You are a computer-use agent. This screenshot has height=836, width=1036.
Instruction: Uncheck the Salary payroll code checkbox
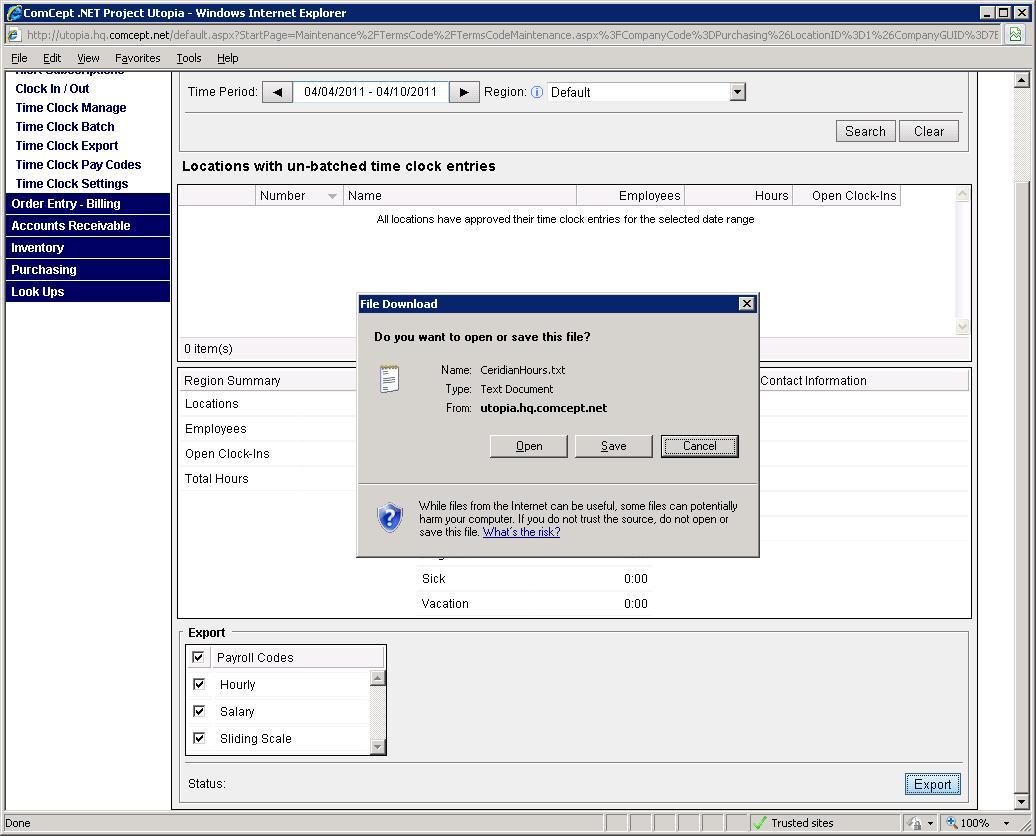199,711
